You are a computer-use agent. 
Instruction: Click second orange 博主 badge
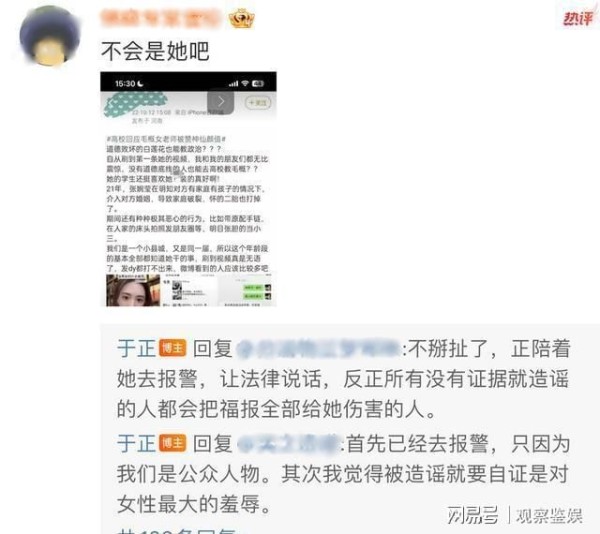point(173,443)
